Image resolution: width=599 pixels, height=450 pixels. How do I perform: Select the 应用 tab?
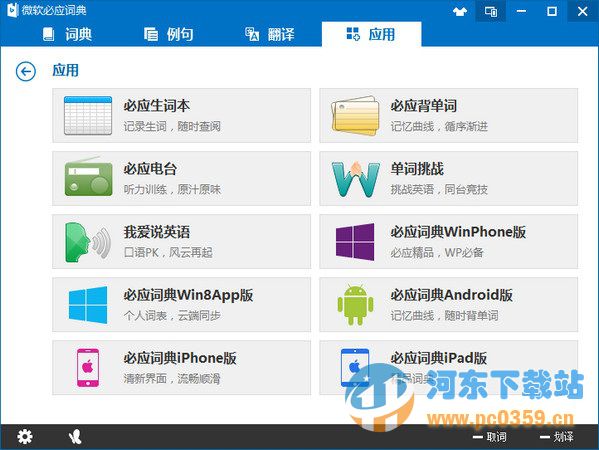click(371, 34)
